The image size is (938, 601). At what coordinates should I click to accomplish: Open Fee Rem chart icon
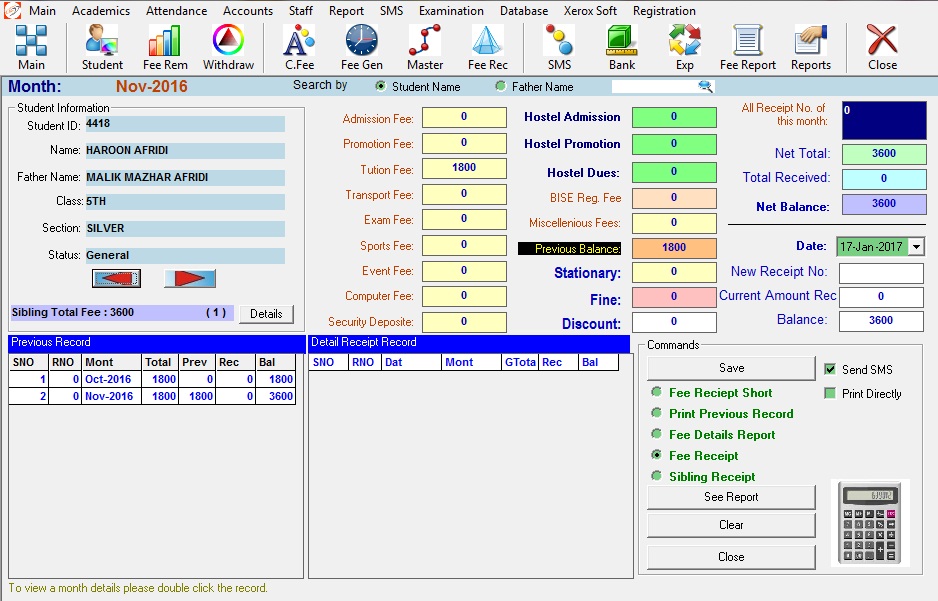point(165,47)
